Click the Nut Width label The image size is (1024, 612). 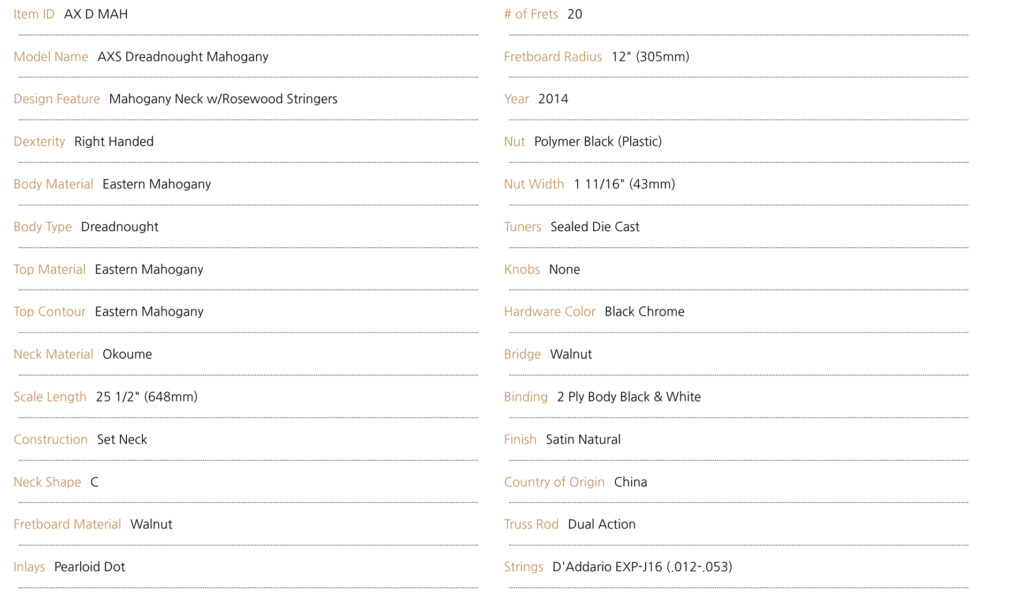(534, 184)
